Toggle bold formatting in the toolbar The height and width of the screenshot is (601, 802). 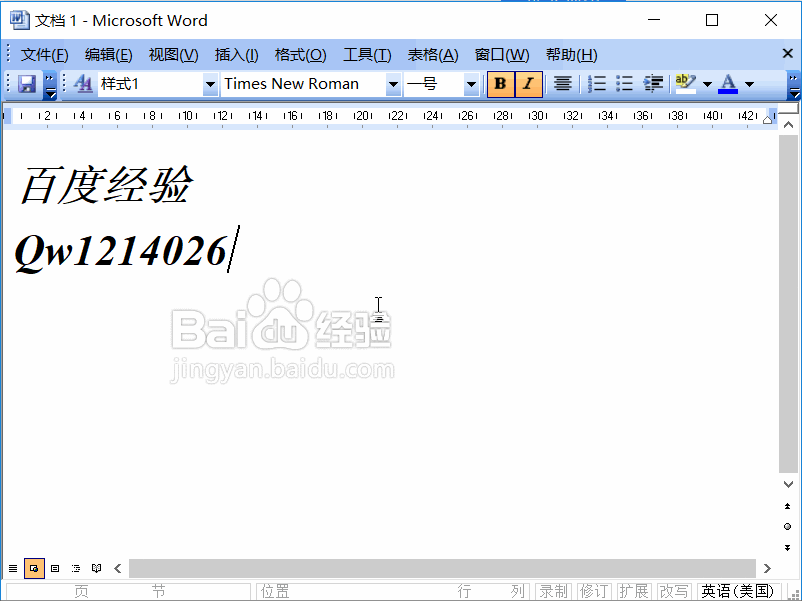click(x=499, y=84)
